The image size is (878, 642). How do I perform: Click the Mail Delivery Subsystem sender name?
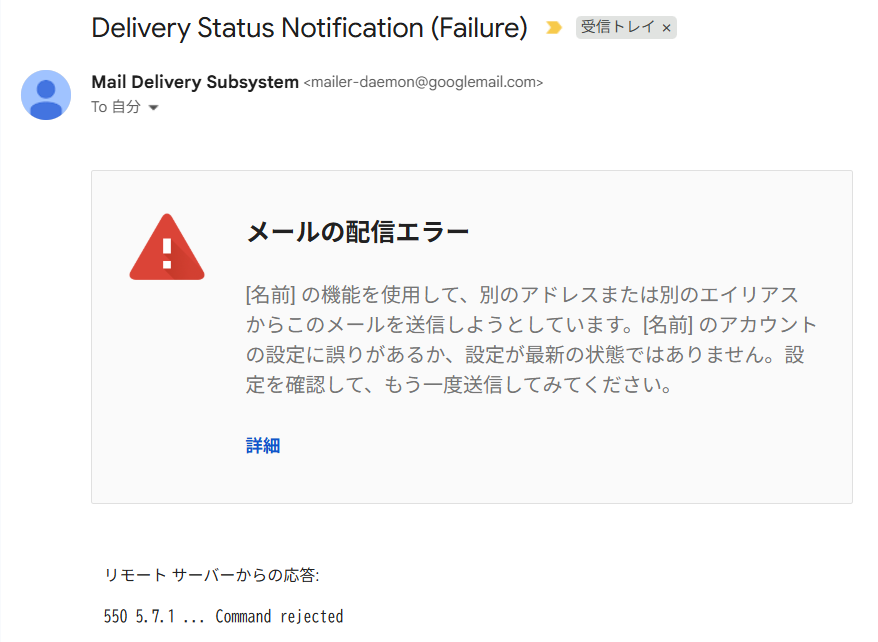coord(195,82)
